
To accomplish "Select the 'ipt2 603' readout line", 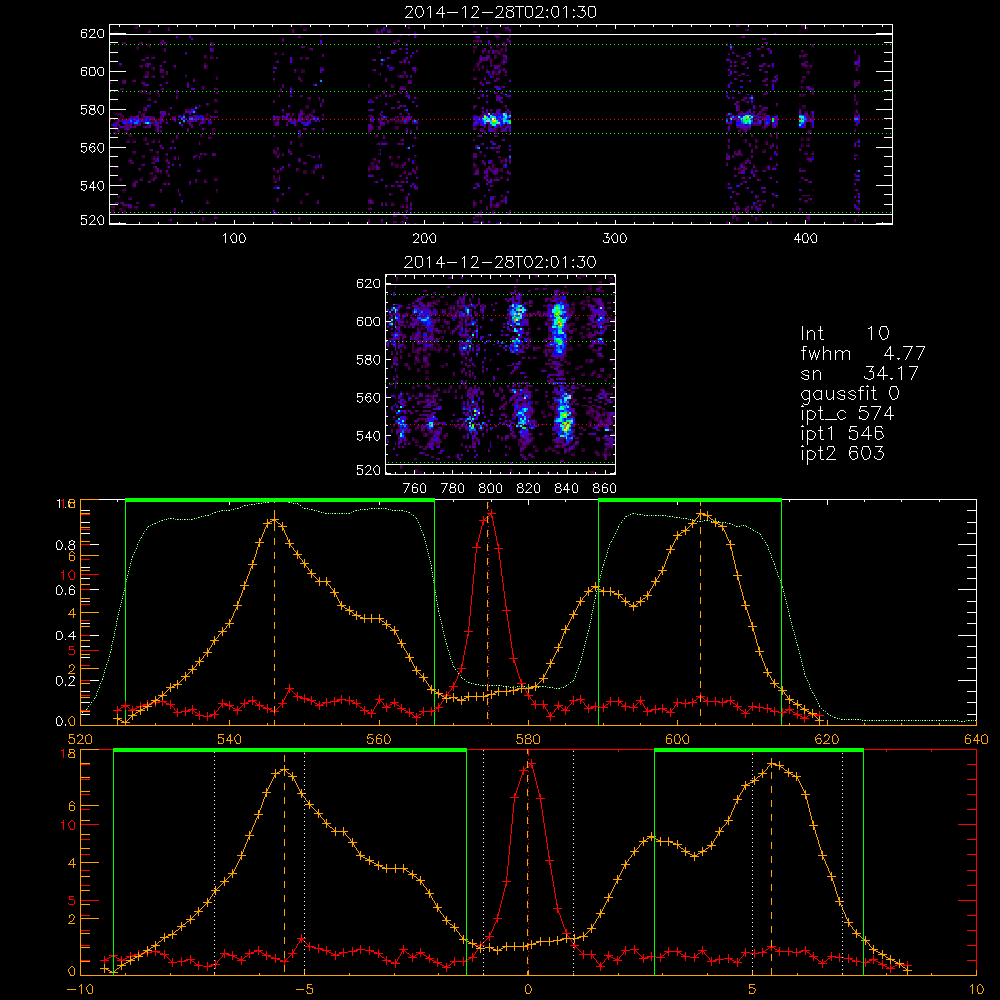I will click(842, 453).
